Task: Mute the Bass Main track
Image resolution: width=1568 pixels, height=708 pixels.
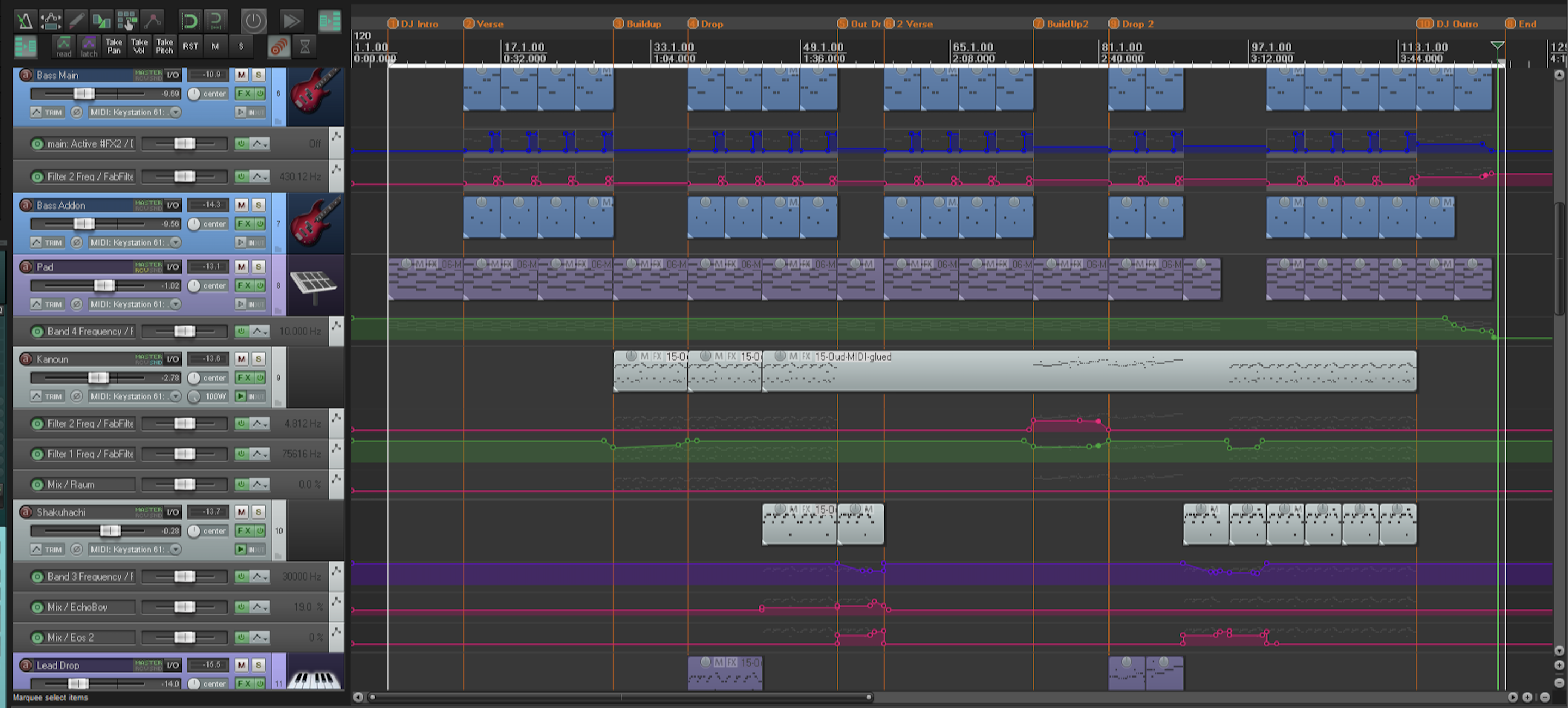Action: click(242, 75)
